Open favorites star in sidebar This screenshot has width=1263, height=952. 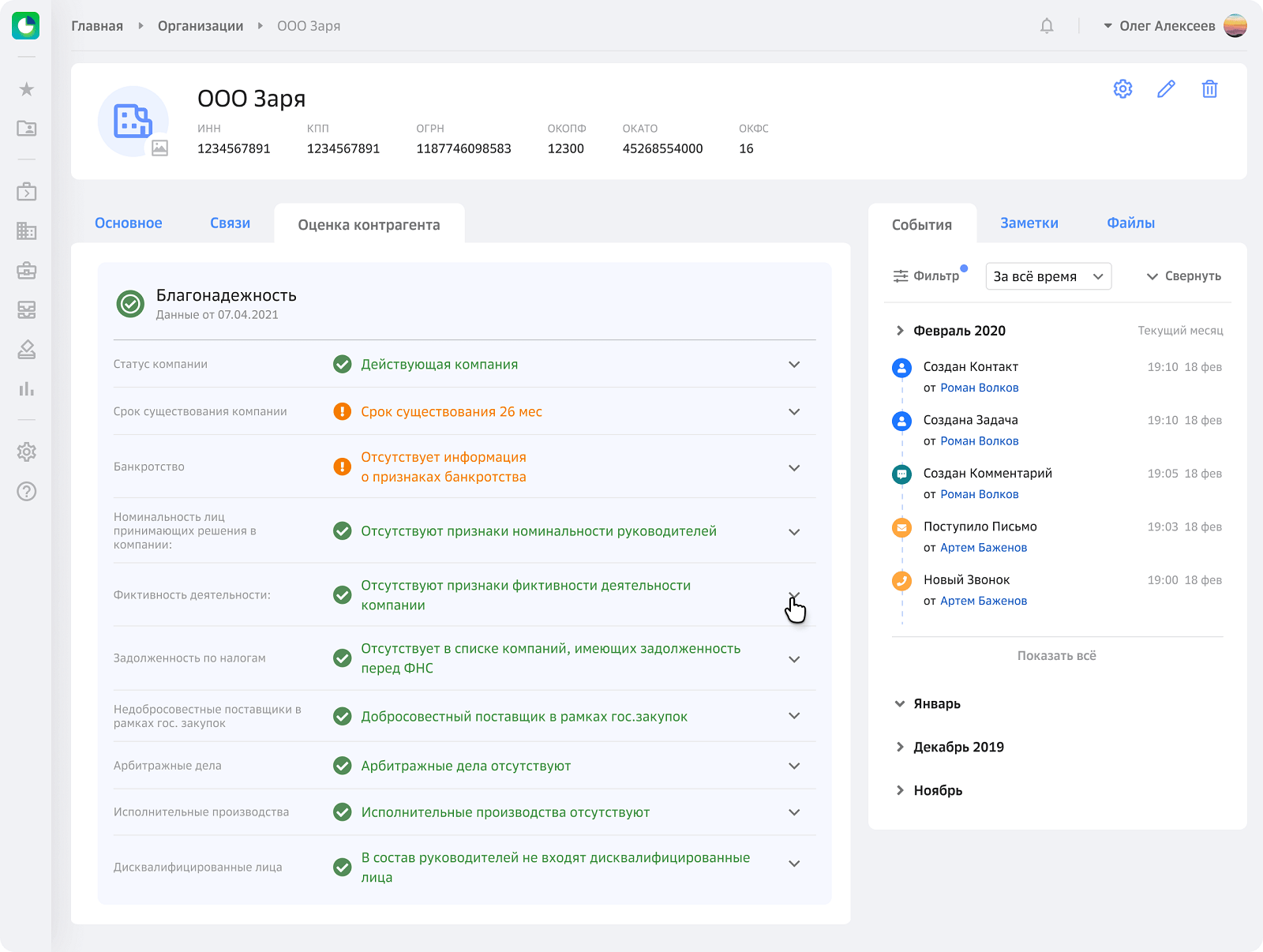point(27,89)
